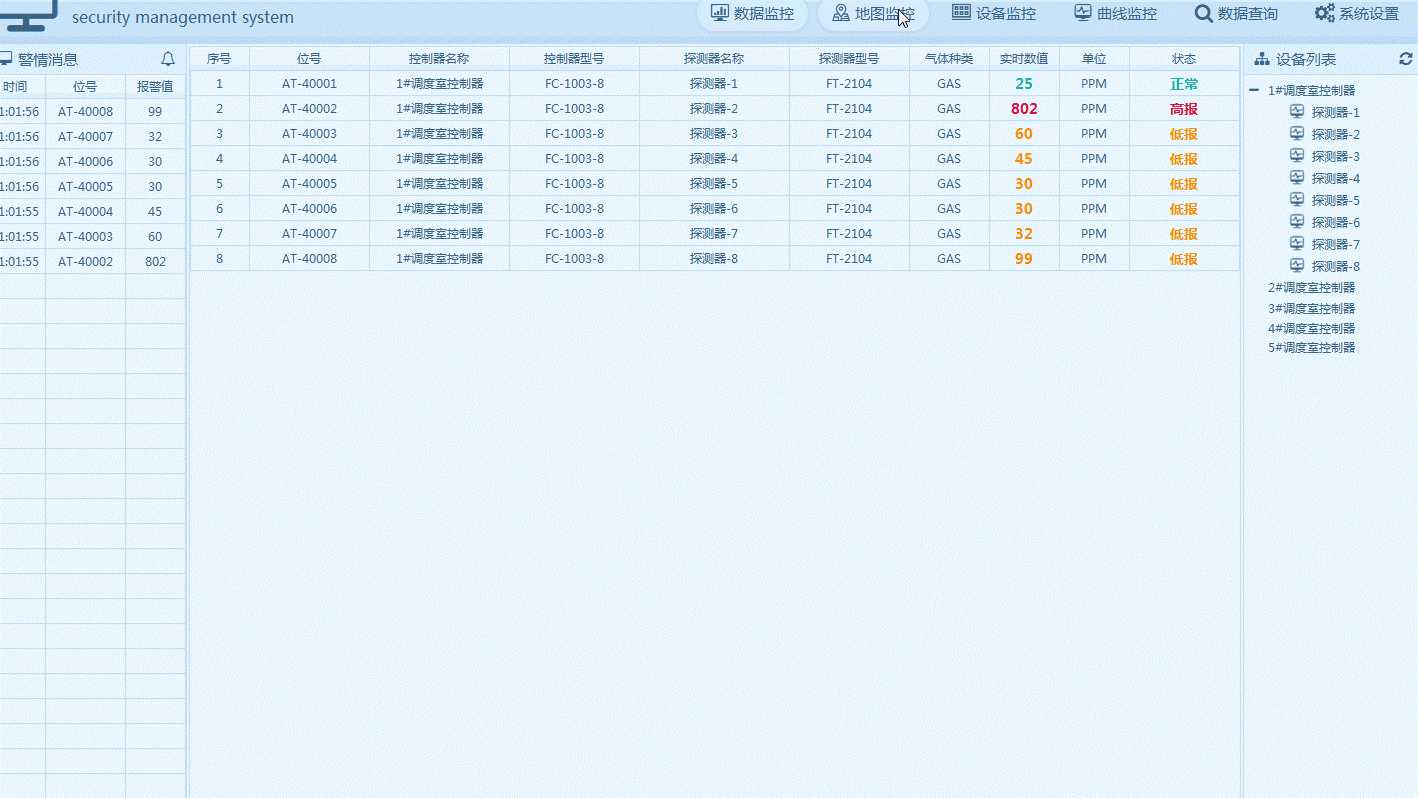Click the monitor logo beside security management system
The width and height of the screenshot is (1418, 798).
pos(29,16)
